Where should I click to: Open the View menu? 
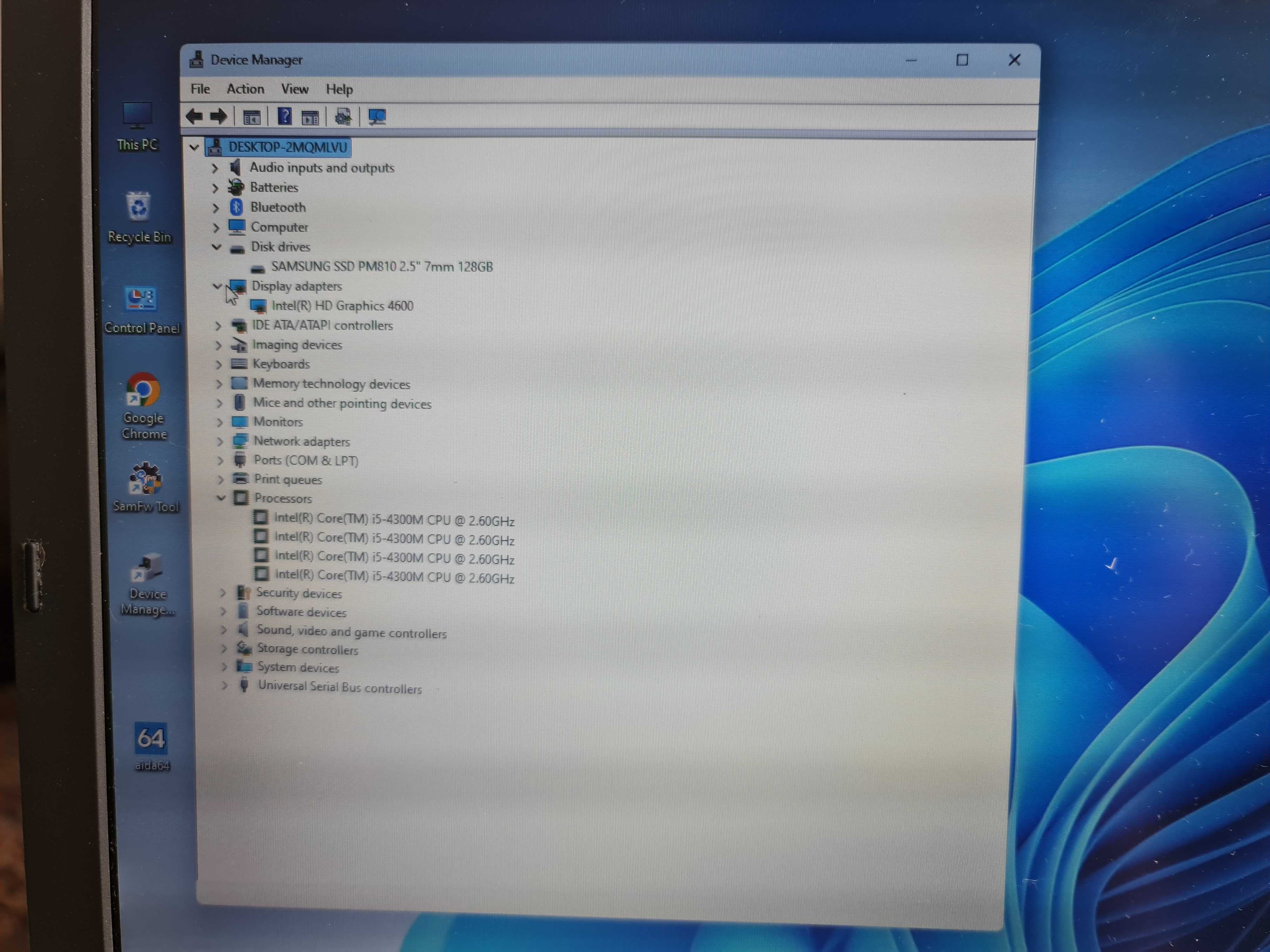click(295, 89)
